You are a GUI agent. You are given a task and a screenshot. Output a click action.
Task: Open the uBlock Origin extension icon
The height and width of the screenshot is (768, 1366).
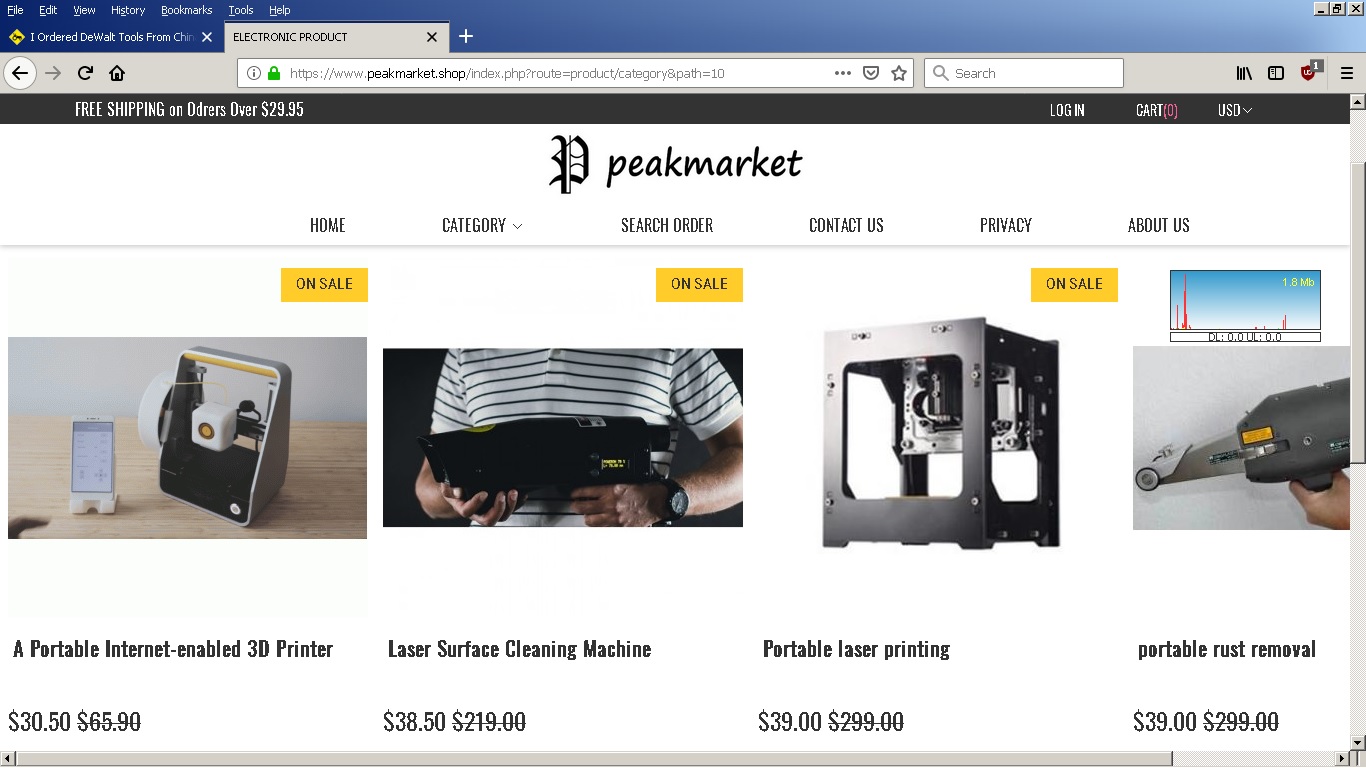(1309, 72)
